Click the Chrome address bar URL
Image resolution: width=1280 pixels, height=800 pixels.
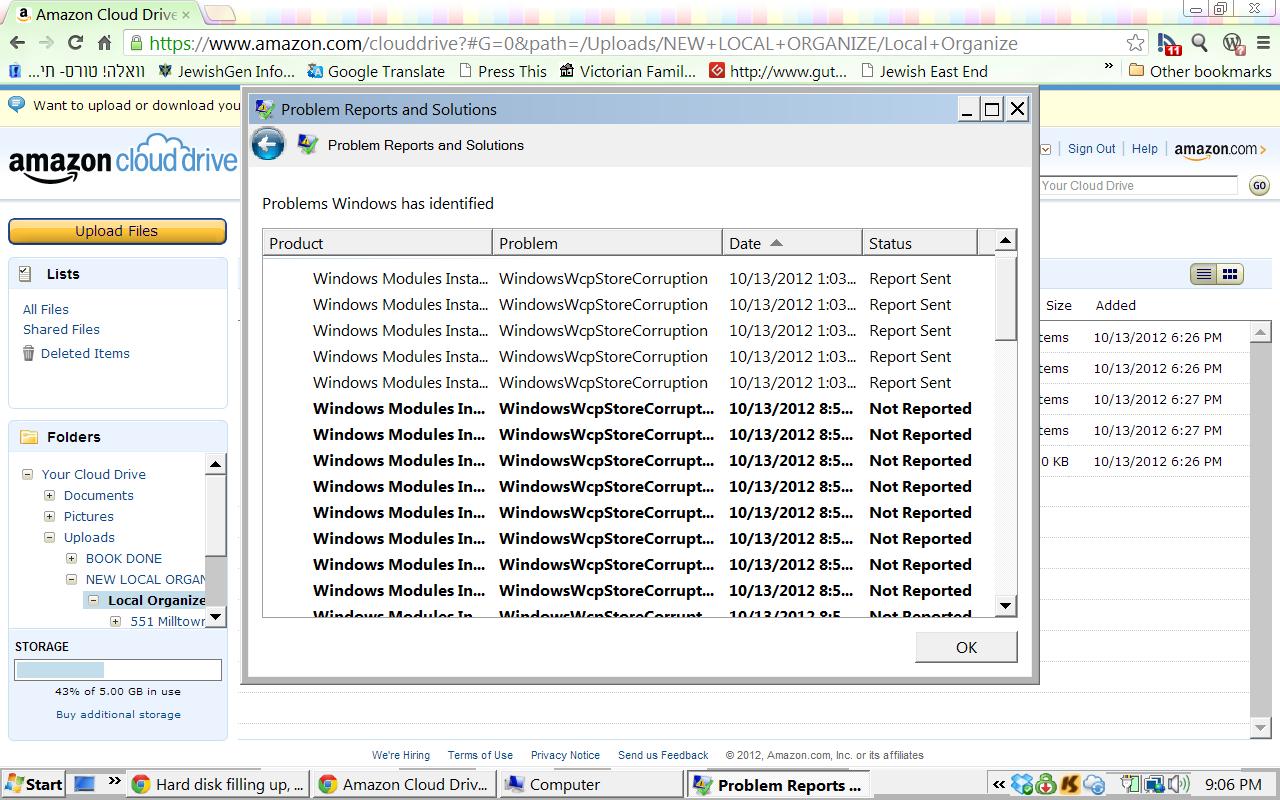583,43
